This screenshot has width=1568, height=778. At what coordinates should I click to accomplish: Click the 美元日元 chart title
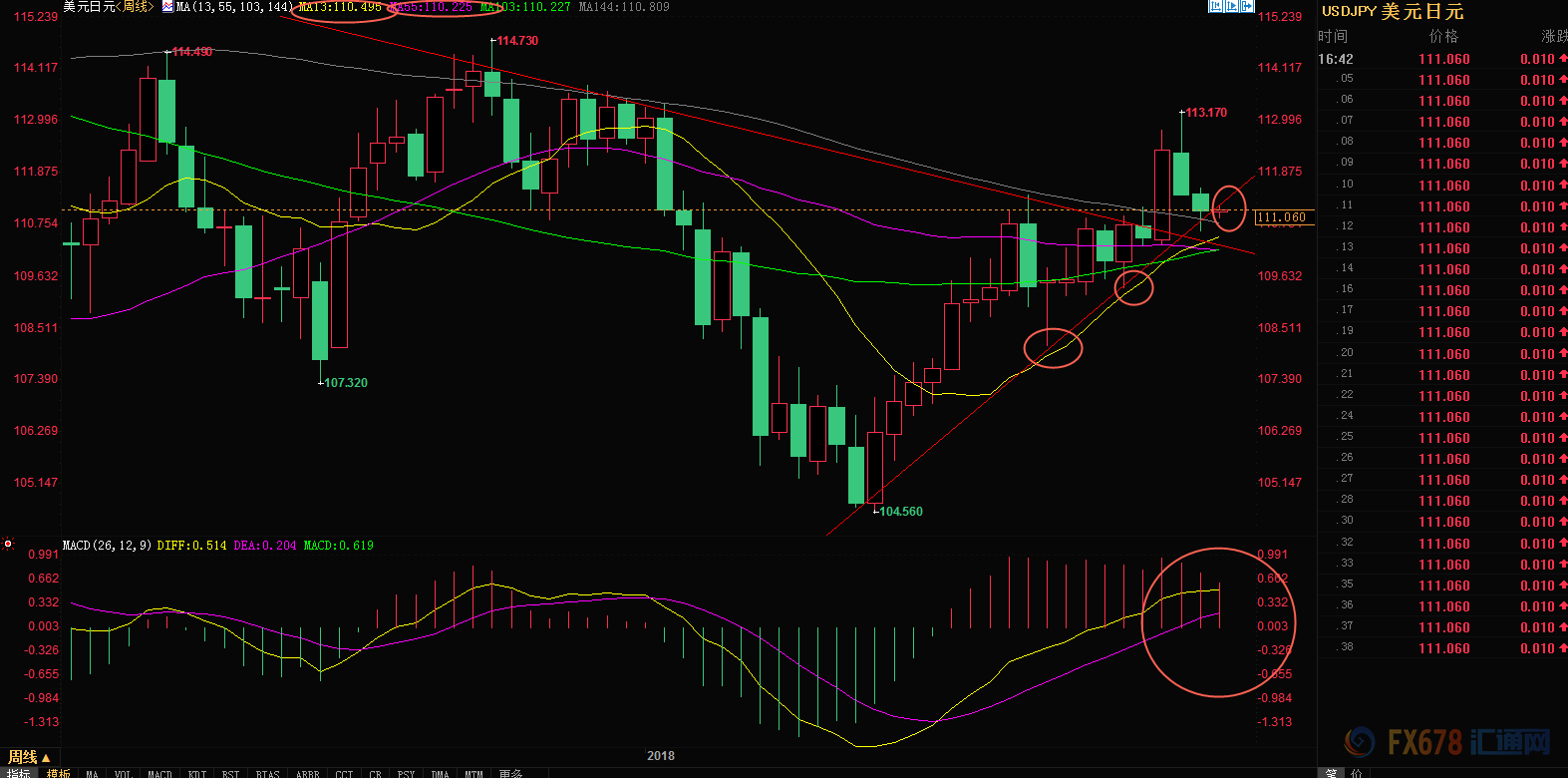coord(88,7)
